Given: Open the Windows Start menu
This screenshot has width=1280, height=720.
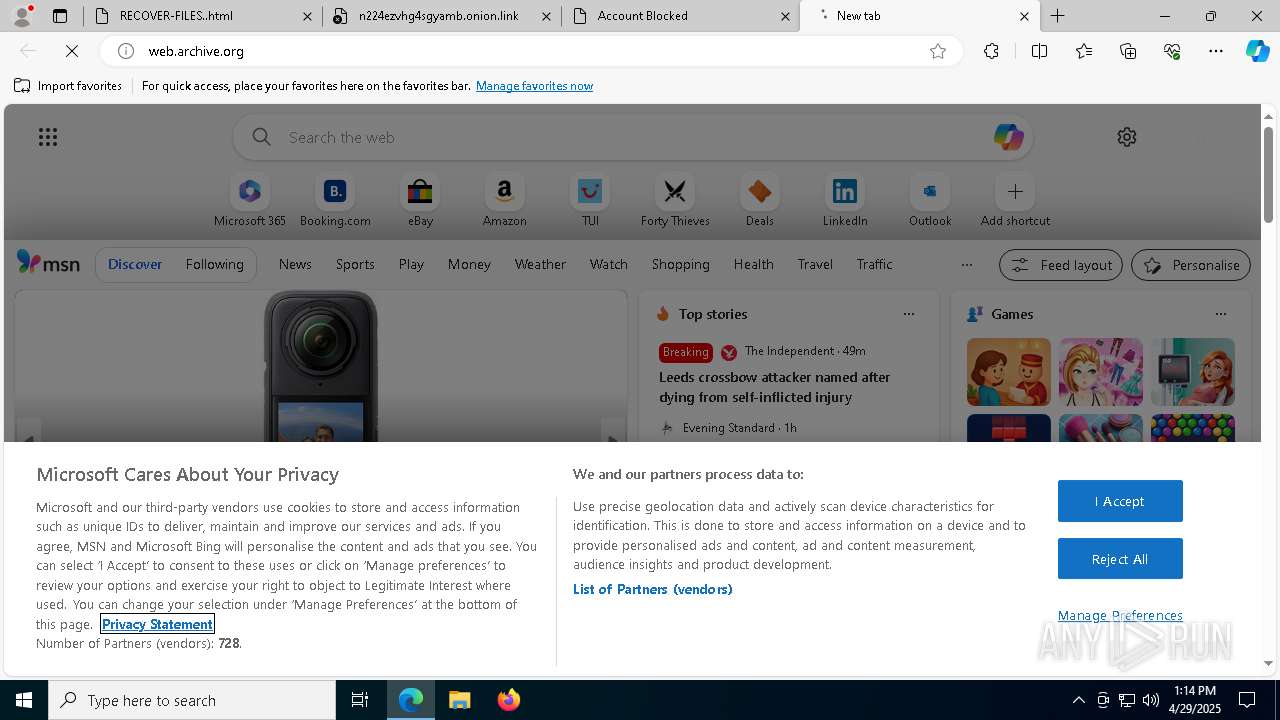Looking at the screenshot, I should (24, 700).
